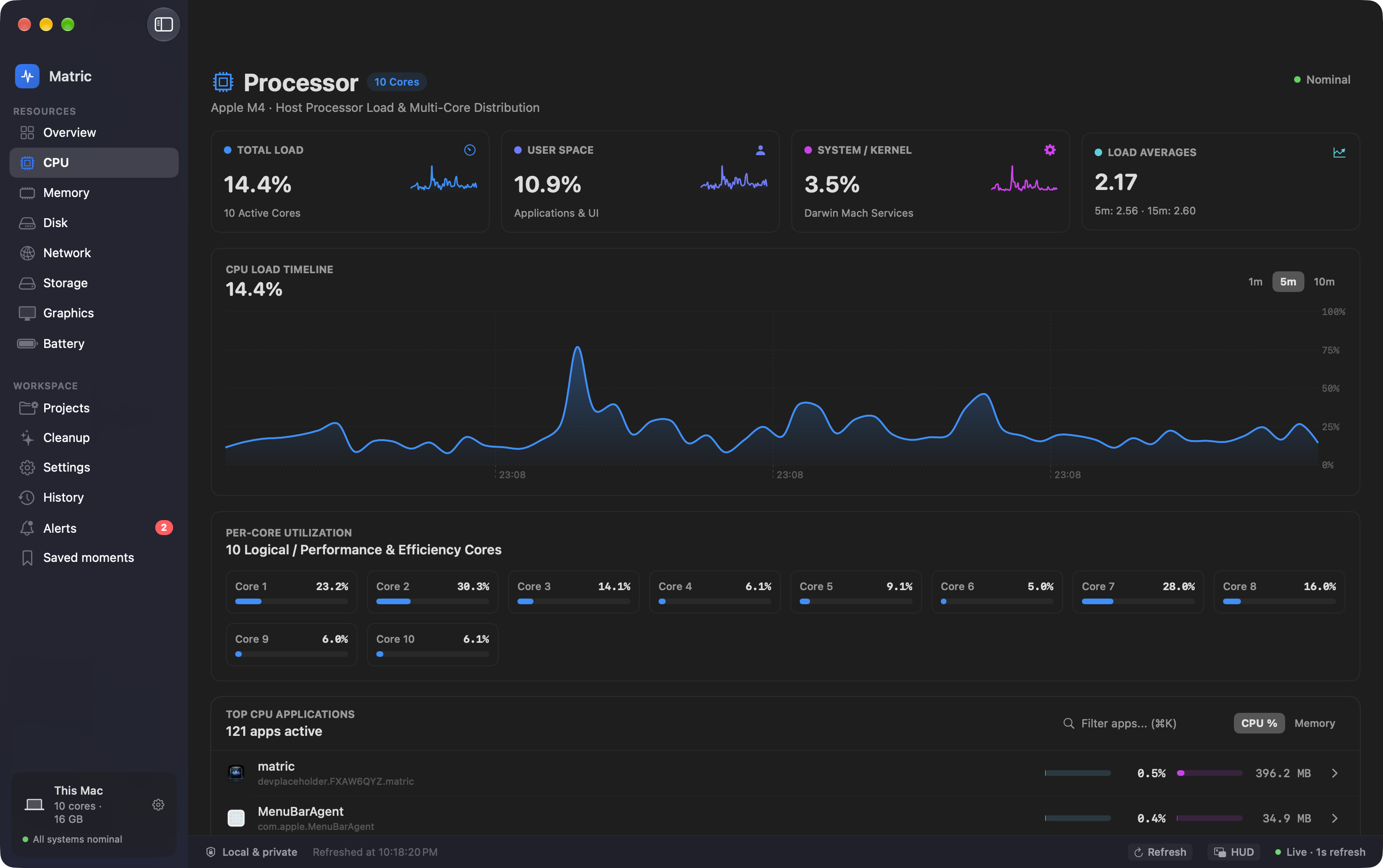Open the Graphics display icon
This screenshot has width=1383, height=868.
[27, 313]
